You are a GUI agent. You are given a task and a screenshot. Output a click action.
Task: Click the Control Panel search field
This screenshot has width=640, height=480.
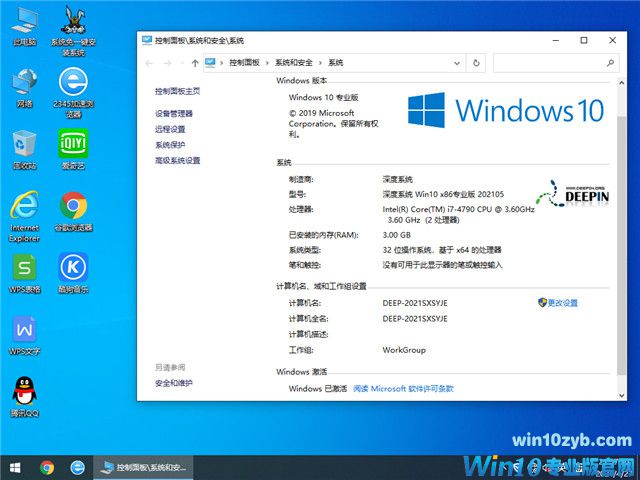point(556,63)
